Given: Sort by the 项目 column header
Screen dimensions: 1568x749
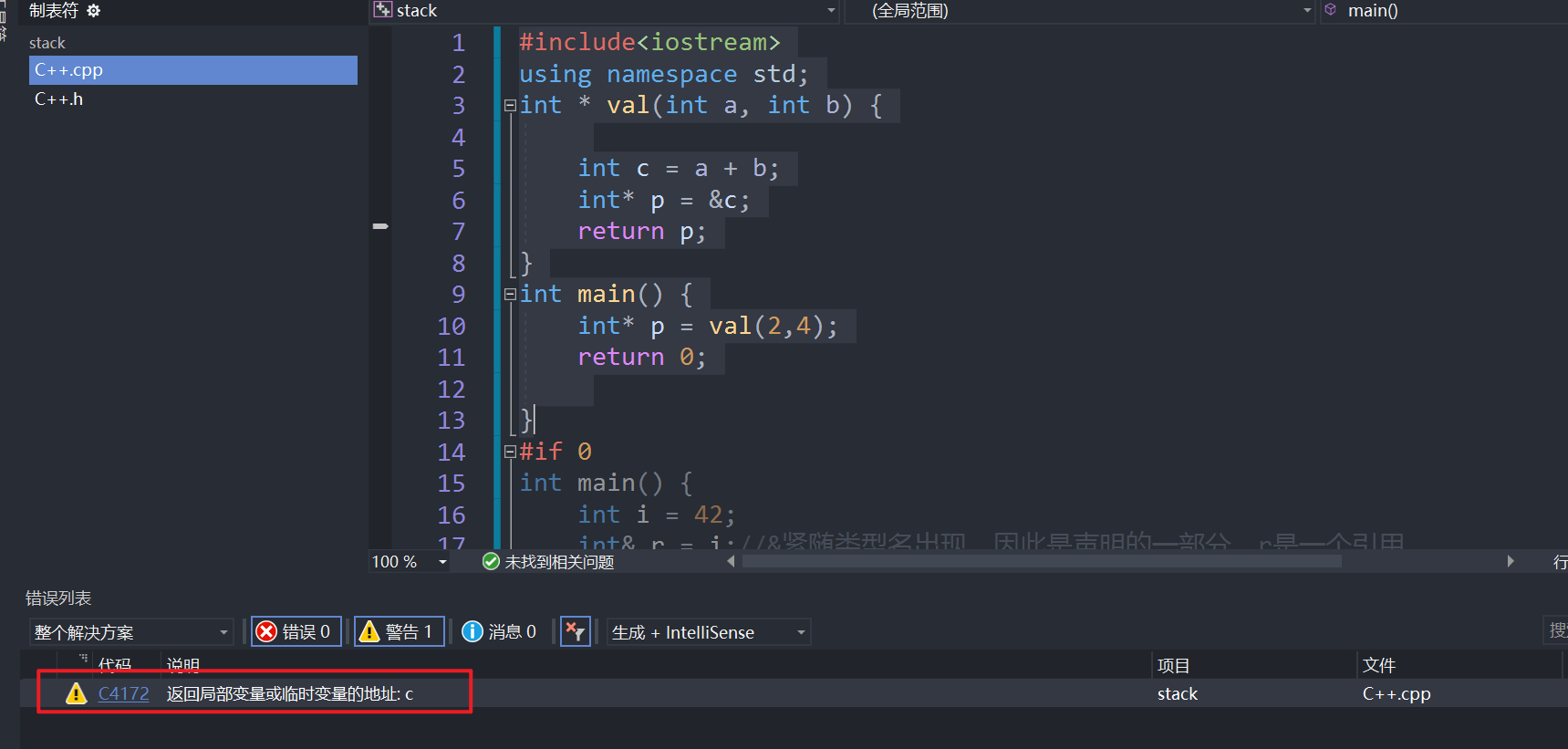Looking at the screenshot, I should click(x=1173, y=666).
